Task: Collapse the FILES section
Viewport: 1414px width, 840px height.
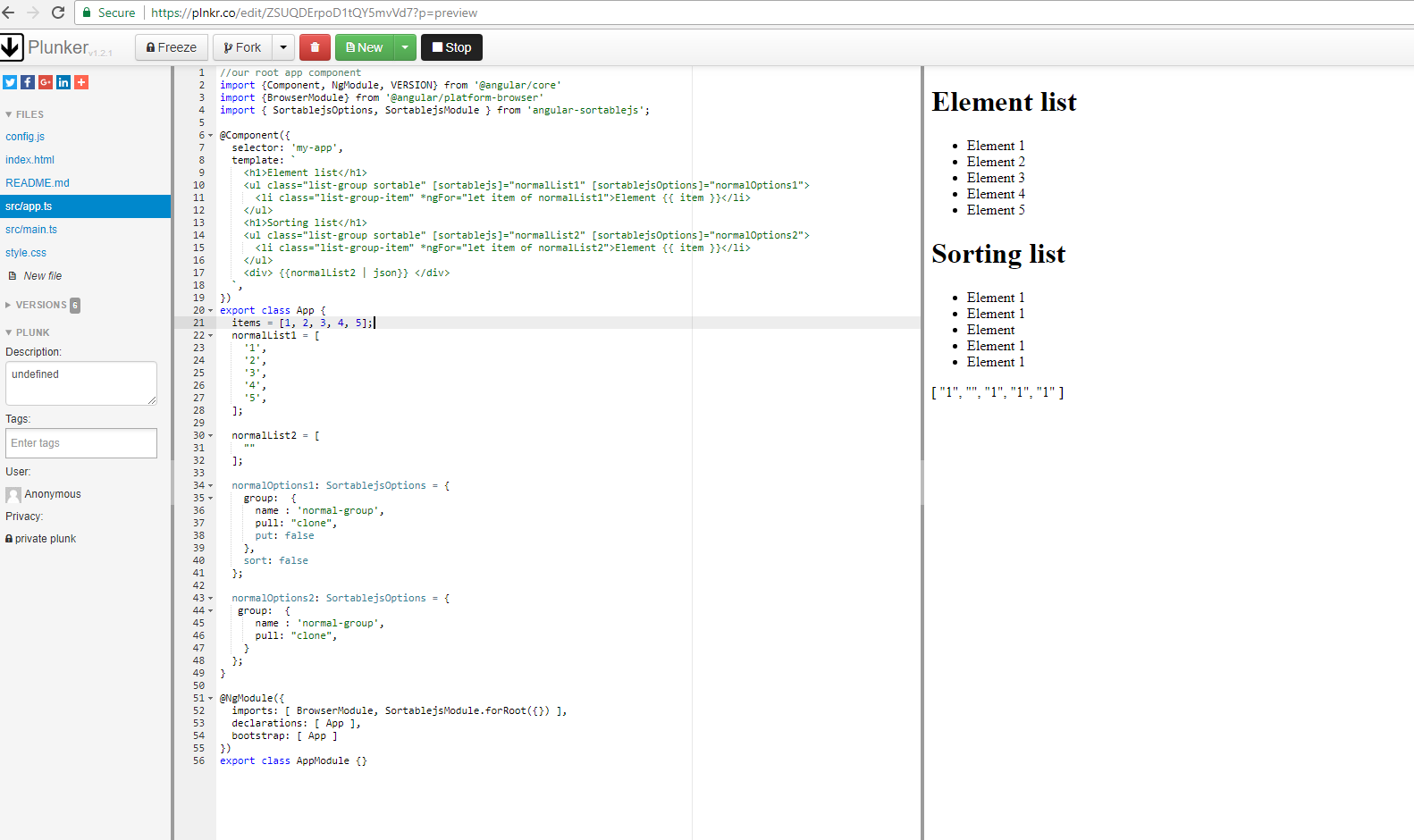Action: [x=24, y=114]
